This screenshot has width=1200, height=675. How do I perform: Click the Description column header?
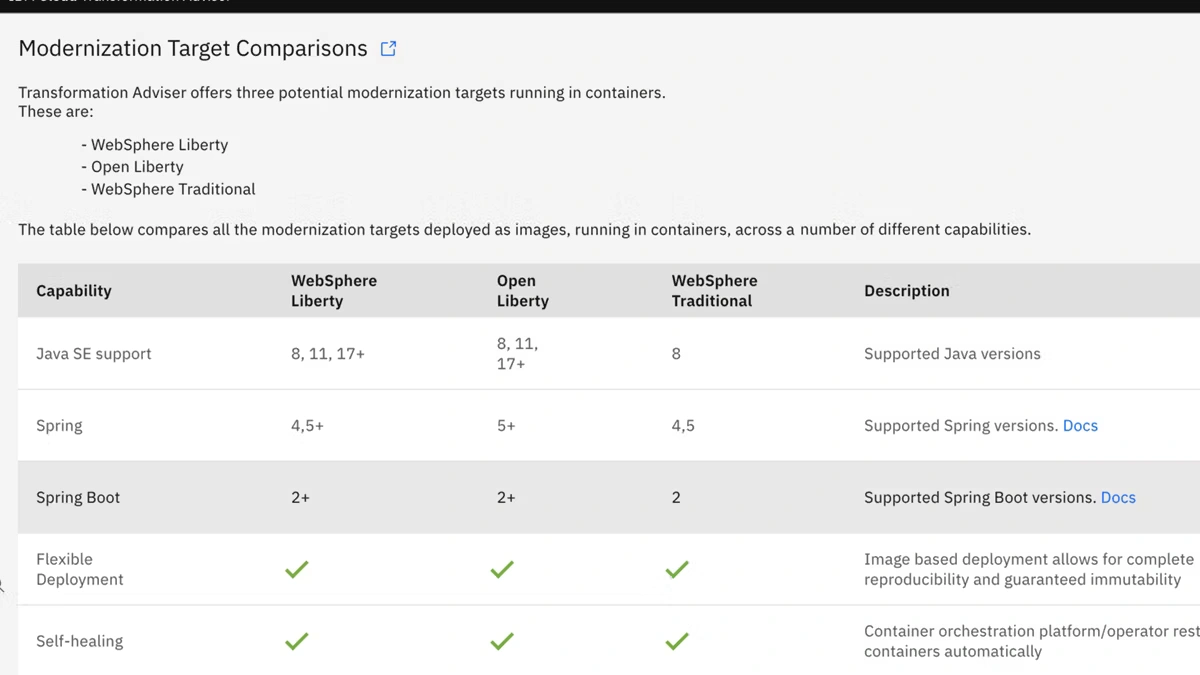[906, 291]
